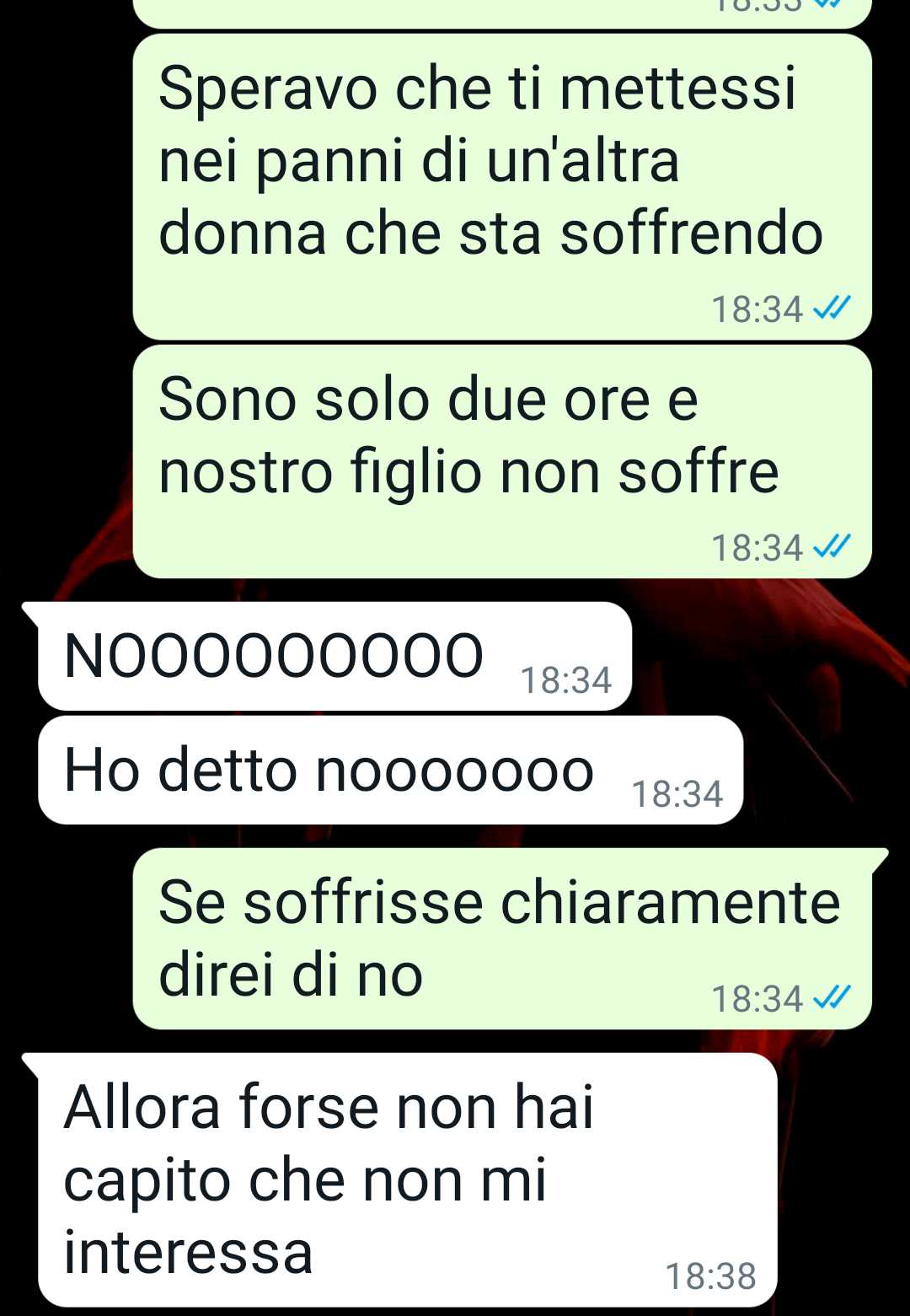Screen dimensions: 910x1316
Task: Tap blue double-check on "Speravo che ti mettessi" message
Action: pos(832,308)
